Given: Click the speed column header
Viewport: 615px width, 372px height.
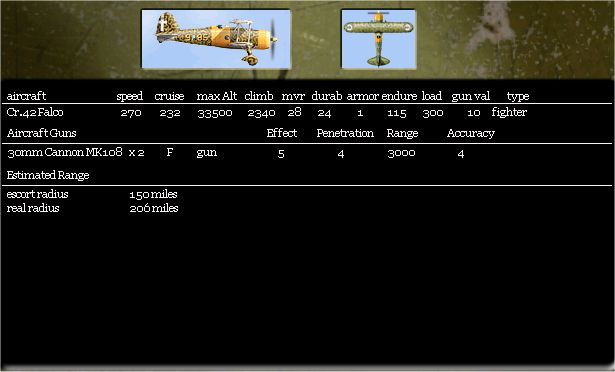Looking at the screenshot, I should pos(129,96).
